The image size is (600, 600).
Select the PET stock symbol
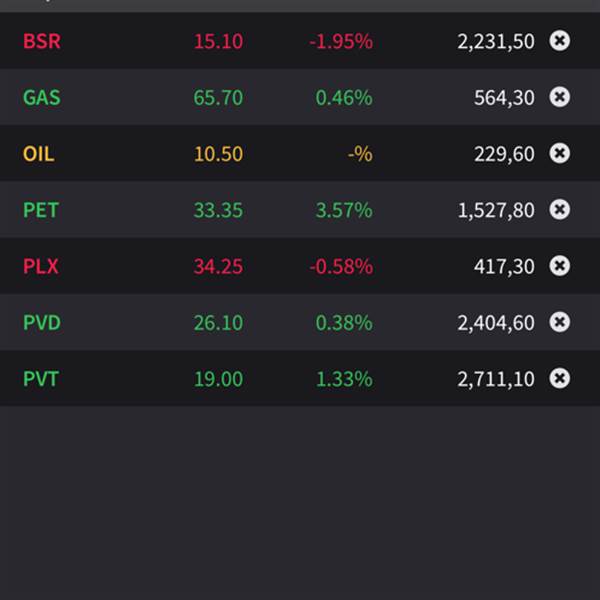(x=41, y=210)
